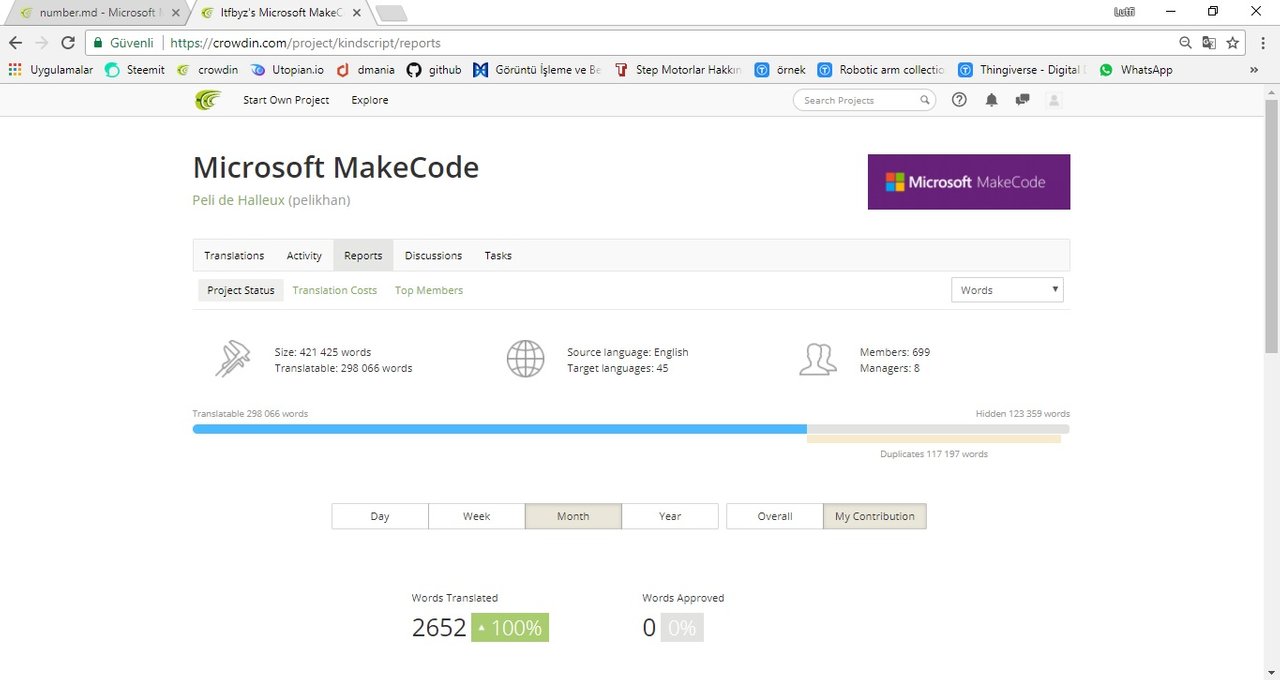The image size is (1280, 680).
Task: Open the Translation Costs link
Action: pyautogui.click(x=335, y=290)
